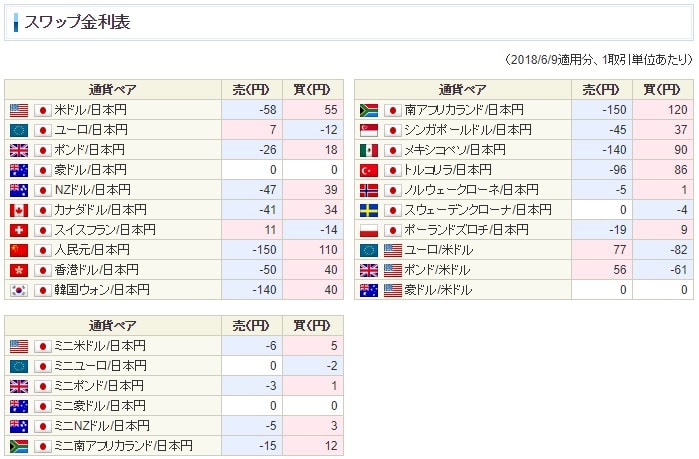699x459 pixels.
Task: Click the Japan flag in 米ドル/日本円 row
Action: point(43,110)
